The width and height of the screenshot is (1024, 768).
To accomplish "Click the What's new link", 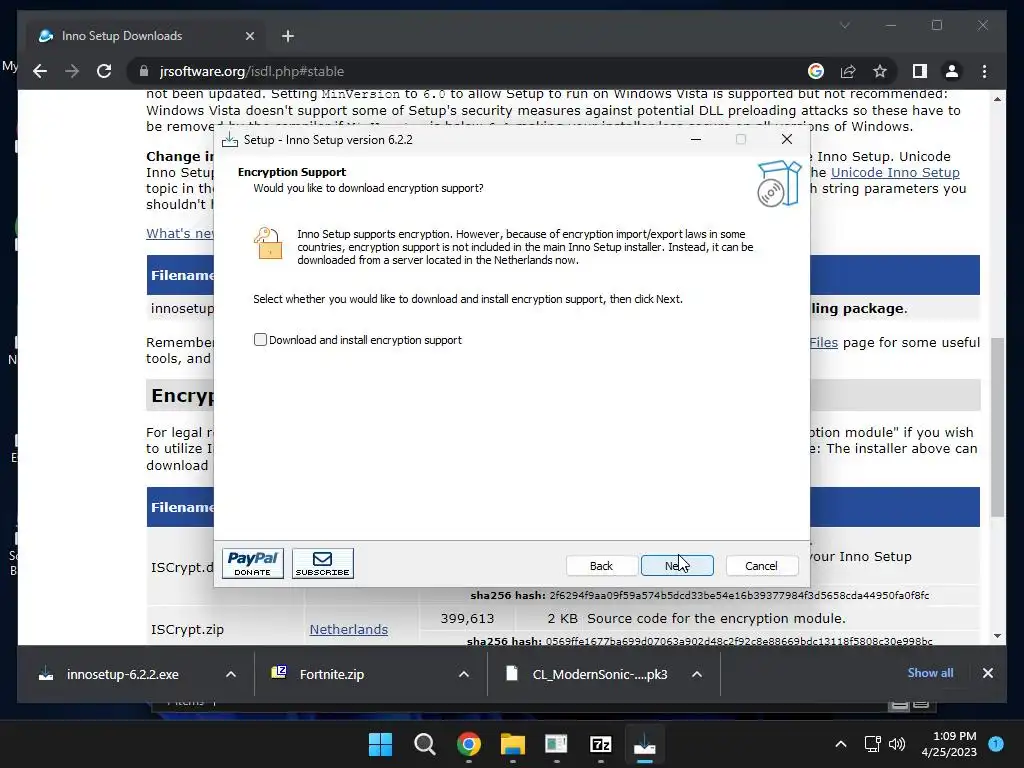I will tap(180, 233).
